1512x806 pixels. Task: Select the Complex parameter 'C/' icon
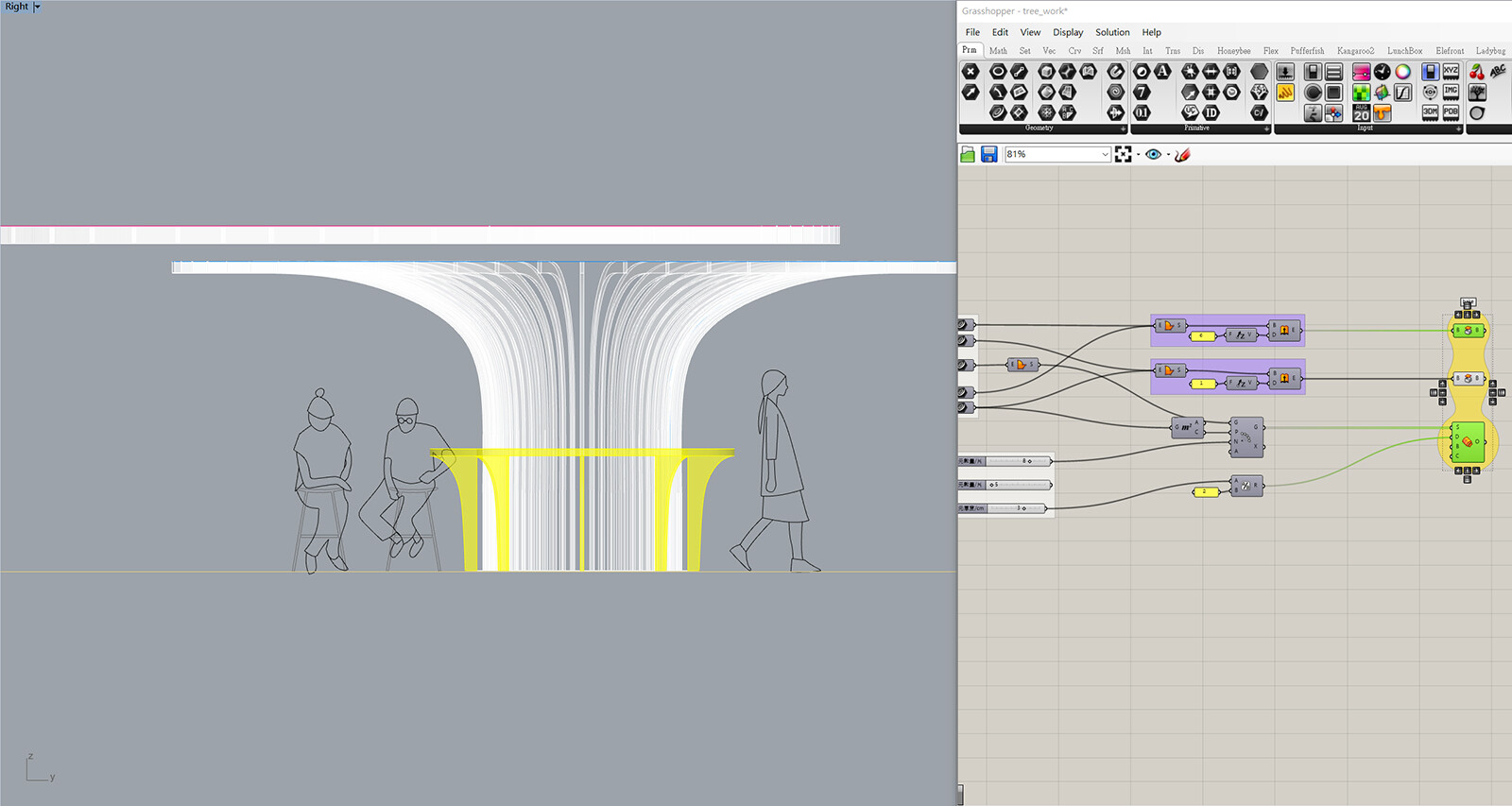point(1259,112)
